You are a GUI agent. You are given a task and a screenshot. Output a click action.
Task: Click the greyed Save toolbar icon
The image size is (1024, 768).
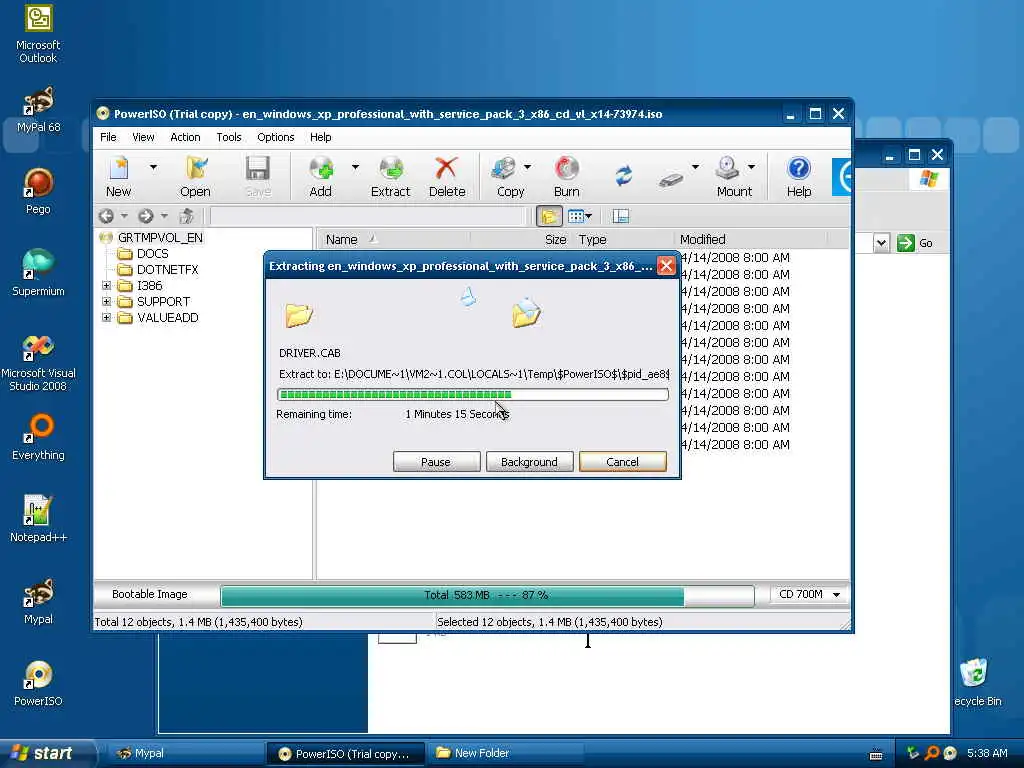pos(258,176)
